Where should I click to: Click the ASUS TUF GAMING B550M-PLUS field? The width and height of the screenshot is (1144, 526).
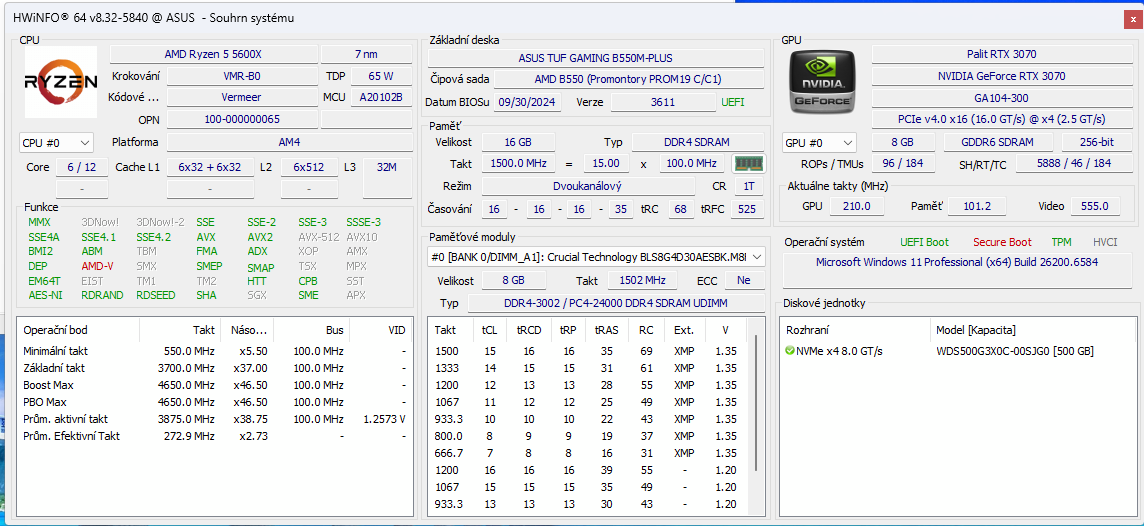[x=595, y=58]
